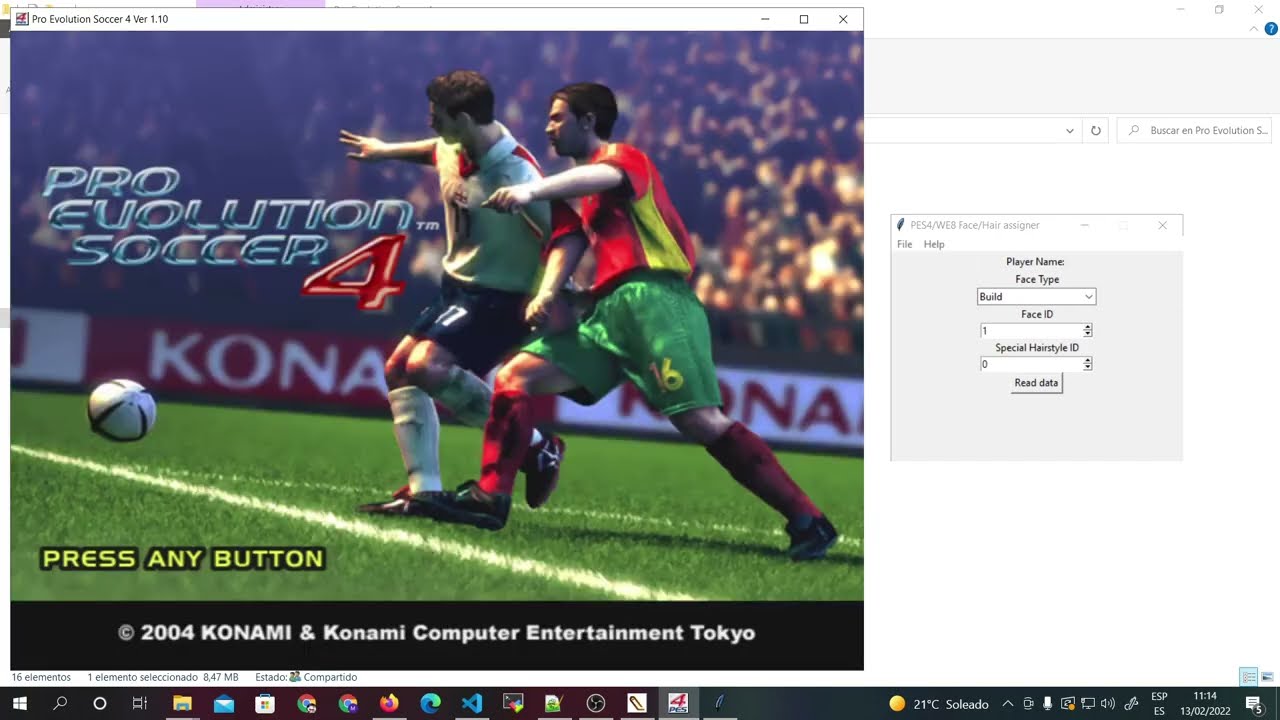Open the Mail app on taskbar
Viewport: 1280px width, 720px height.
coord(223,703)
